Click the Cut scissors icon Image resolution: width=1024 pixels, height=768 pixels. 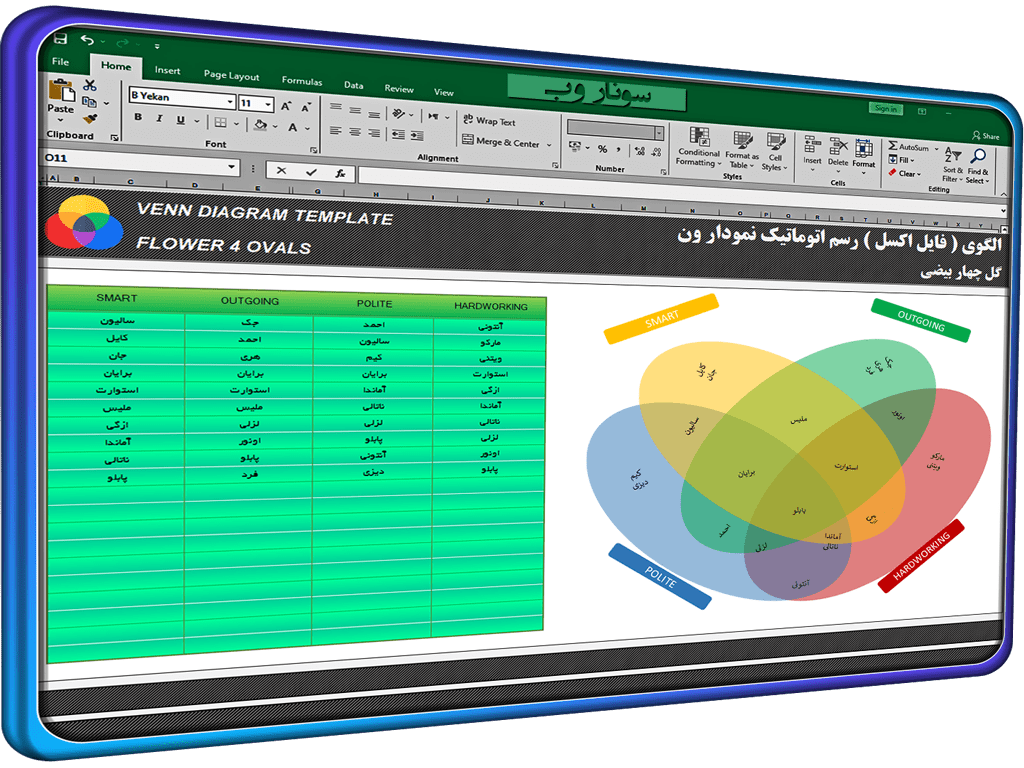coord(90,85)
